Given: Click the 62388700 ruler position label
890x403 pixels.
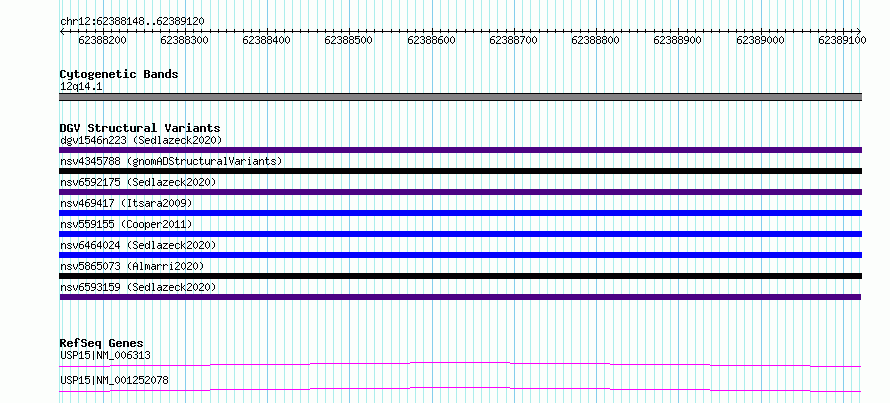Looking at the screenshot, I should [x=513, y=40].
